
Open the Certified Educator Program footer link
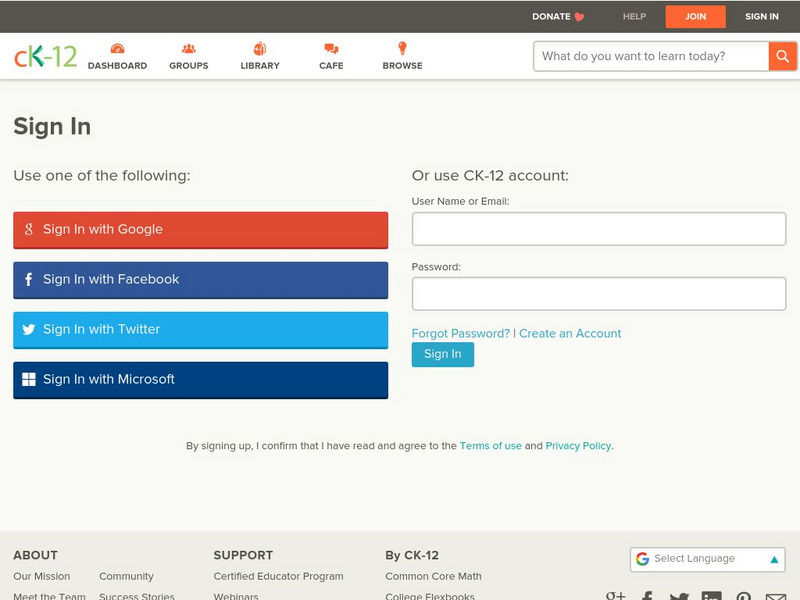(278, 577)
